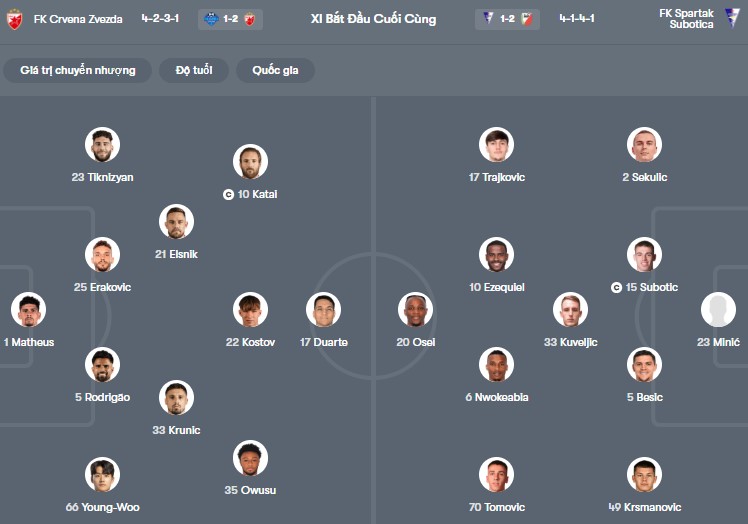This screenshot has width=748, height=524.
Task: Select 66 Young-Woo's player photo
Action: pyautogui.click(x=102, y=475)
